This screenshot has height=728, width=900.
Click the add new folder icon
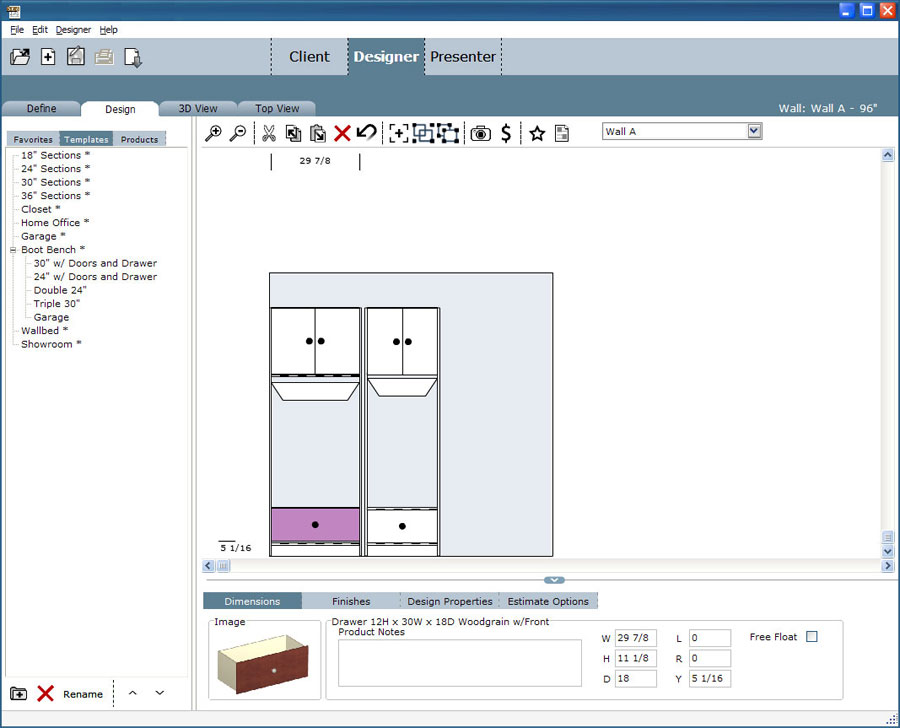[19, 694]
